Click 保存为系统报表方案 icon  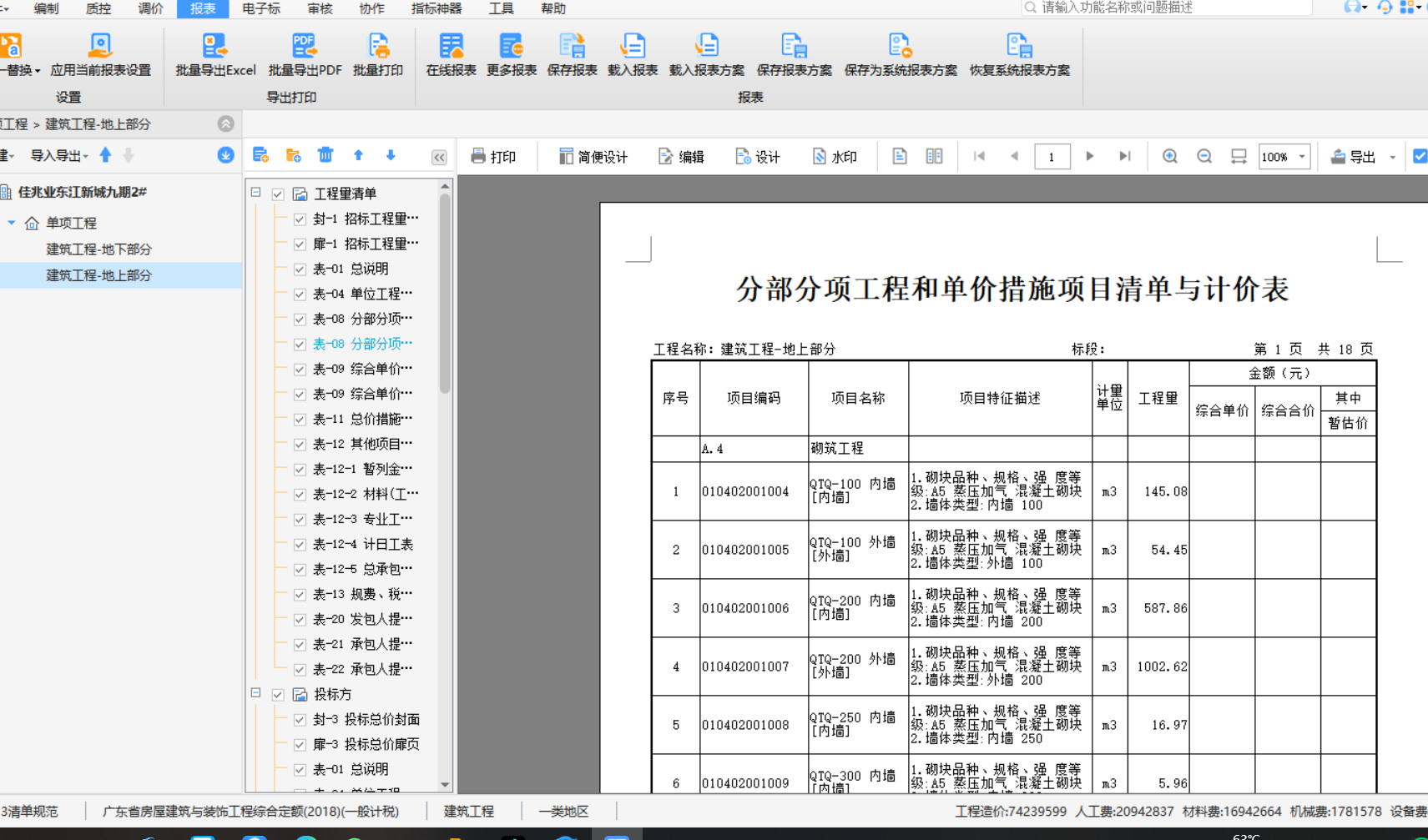(900, 45)
